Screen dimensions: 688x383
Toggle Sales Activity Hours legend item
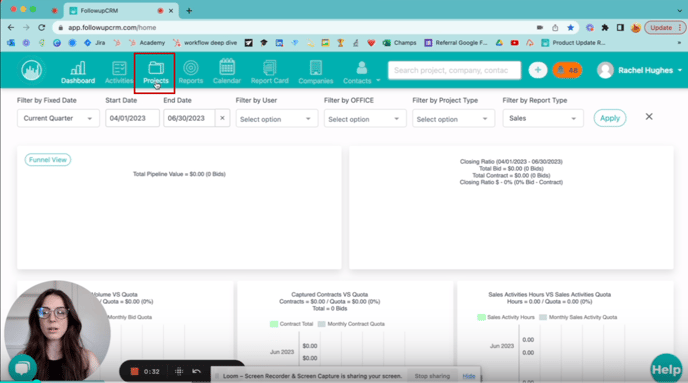coord(506,317)
